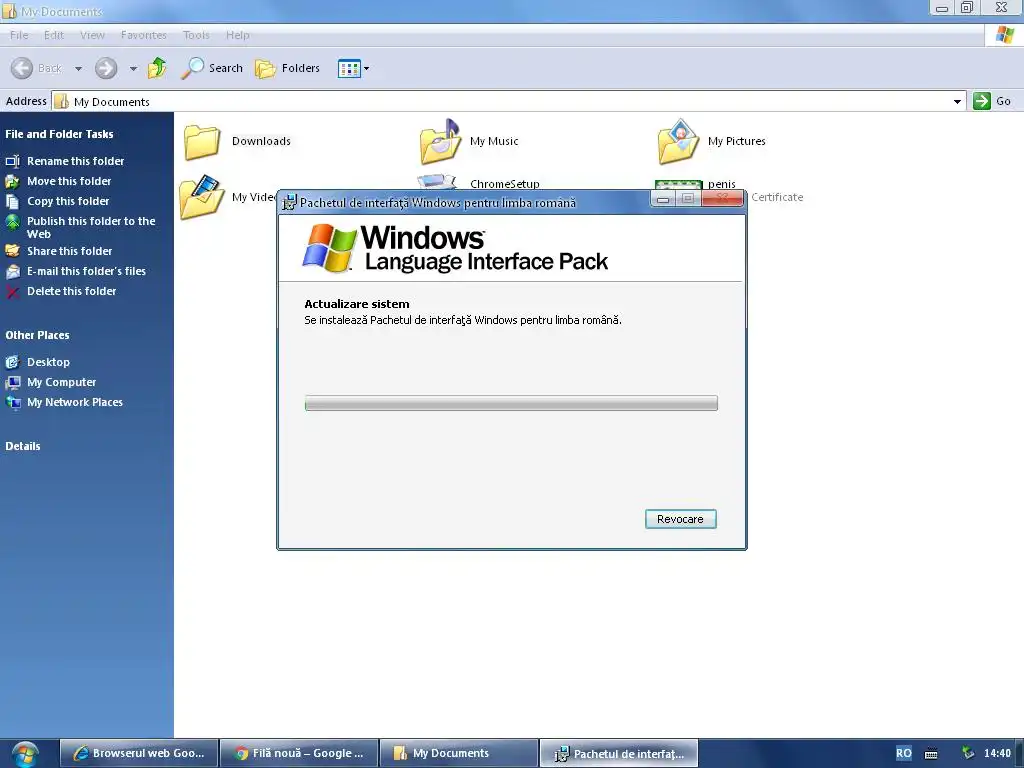Click the red X Delete folder icon

point(12,291)
